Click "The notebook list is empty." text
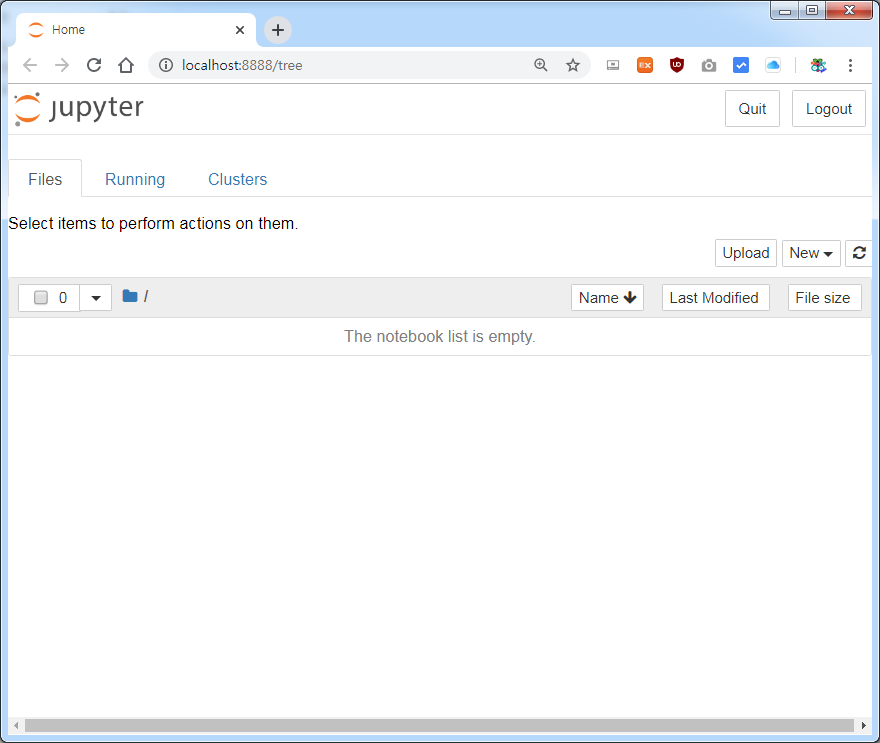 click(x=439, y=336)
